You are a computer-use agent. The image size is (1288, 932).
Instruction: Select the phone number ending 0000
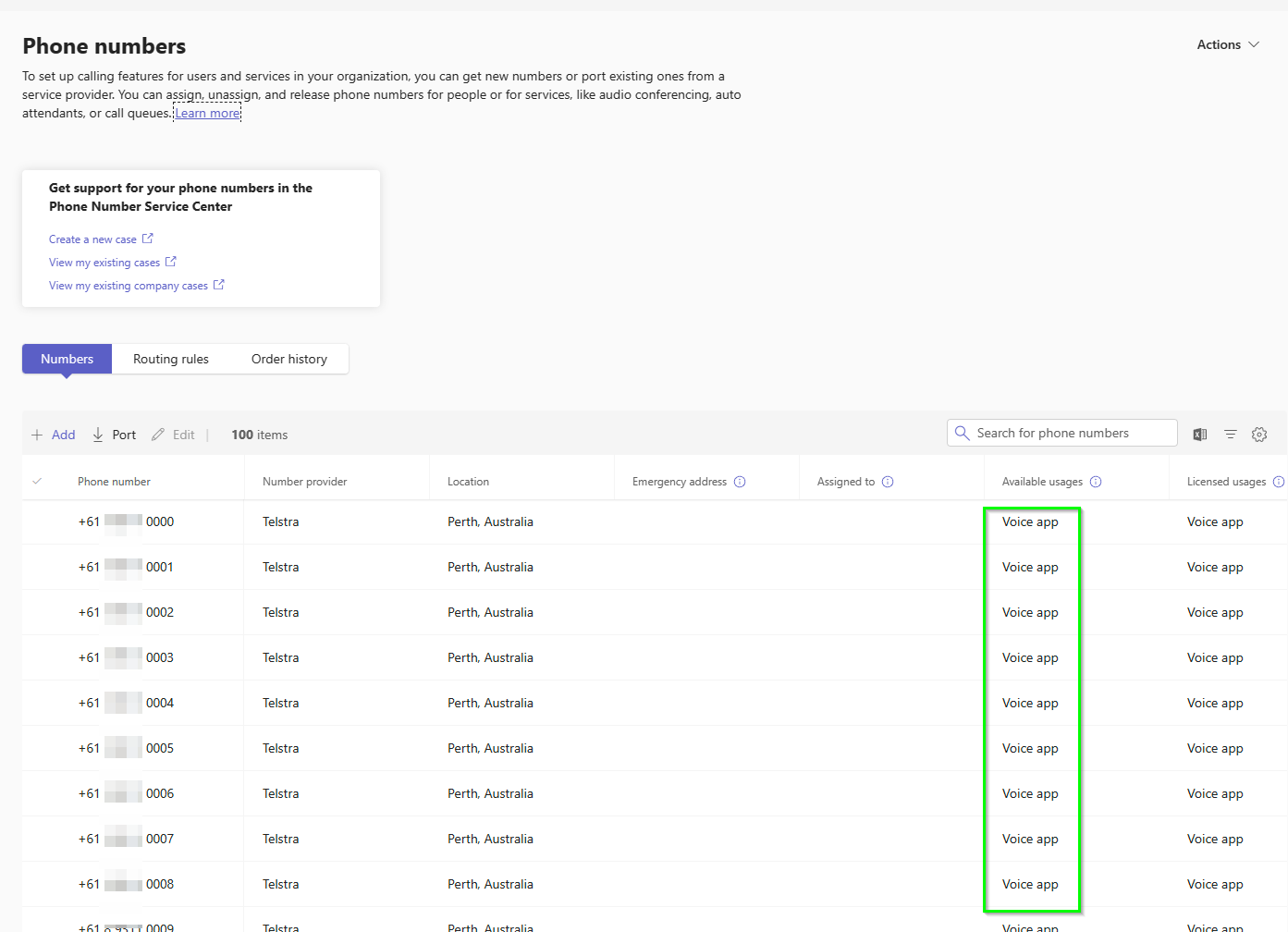(x=126, y=521)
